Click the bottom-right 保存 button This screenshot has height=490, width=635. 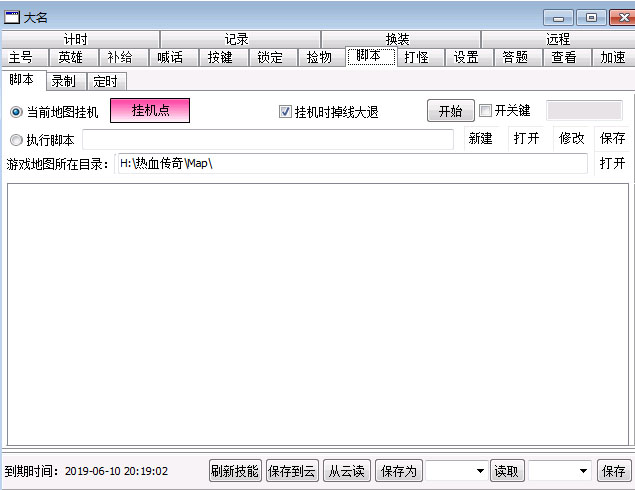coord(614,471)
